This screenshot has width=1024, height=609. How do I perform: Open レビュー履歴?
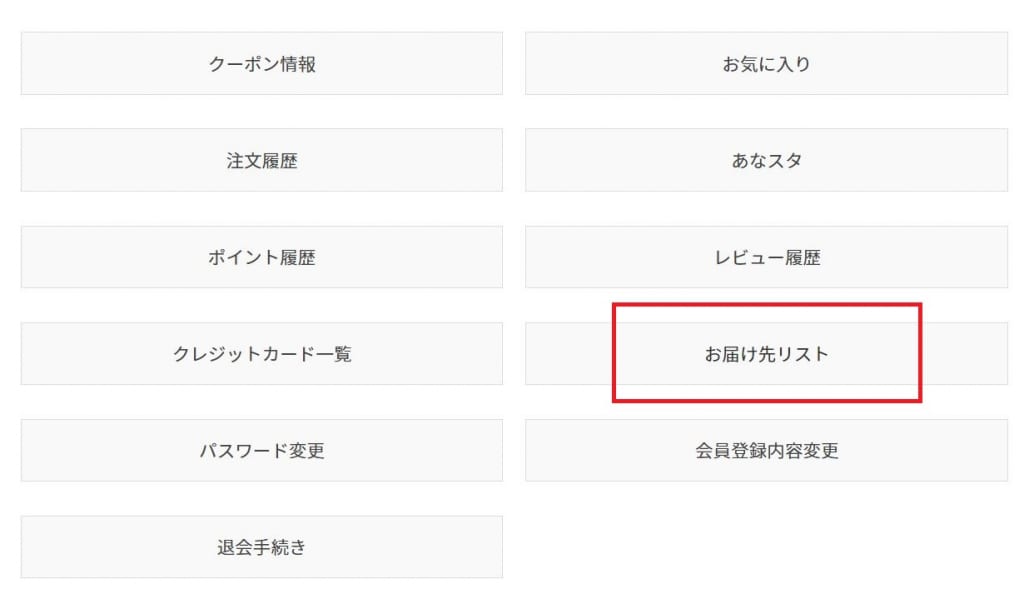(766, 257)
